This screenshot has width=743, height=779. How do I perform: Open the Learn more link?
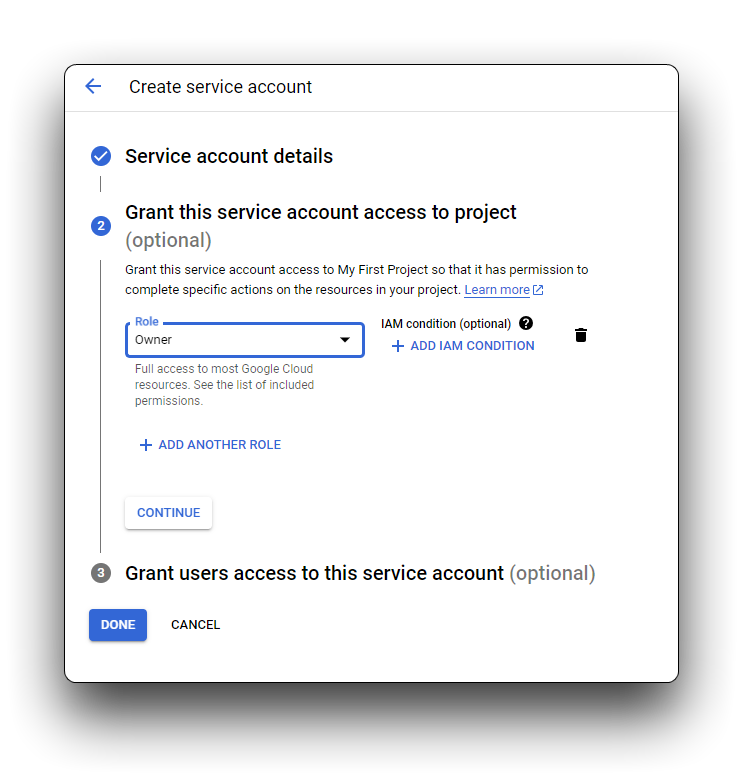pyautogui.click(x=497, y=290)
